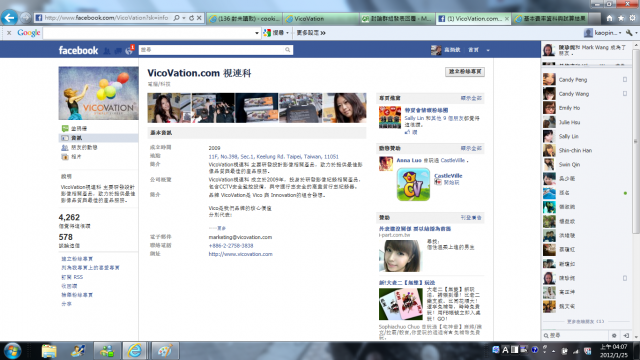The image size is (640, 360).
Task: Click the taskbar clock 04:07
Action: coord(613,351)
